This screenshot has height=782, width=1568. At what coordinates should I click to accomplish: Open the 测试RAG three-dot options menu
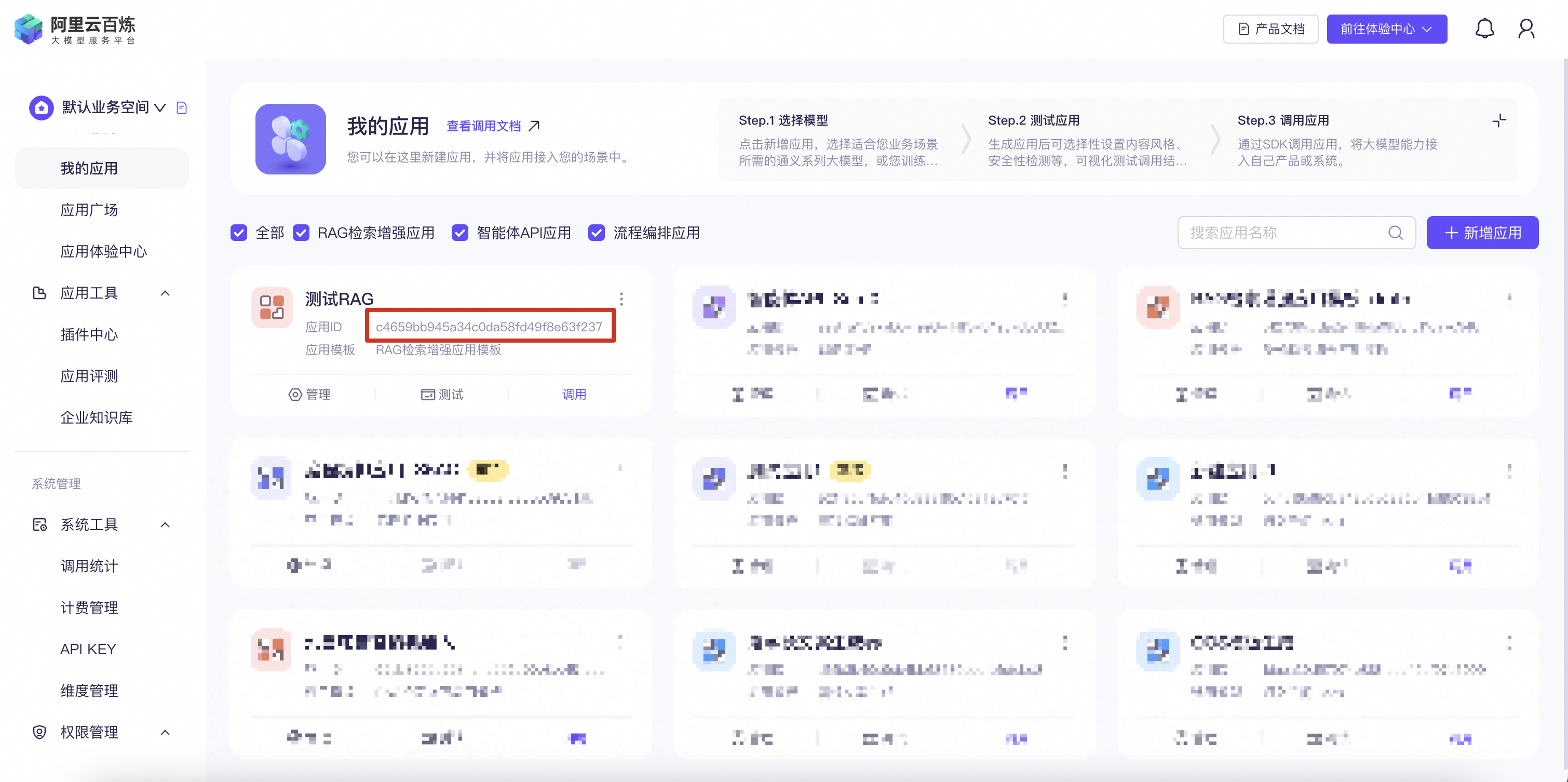coord(621,299)
